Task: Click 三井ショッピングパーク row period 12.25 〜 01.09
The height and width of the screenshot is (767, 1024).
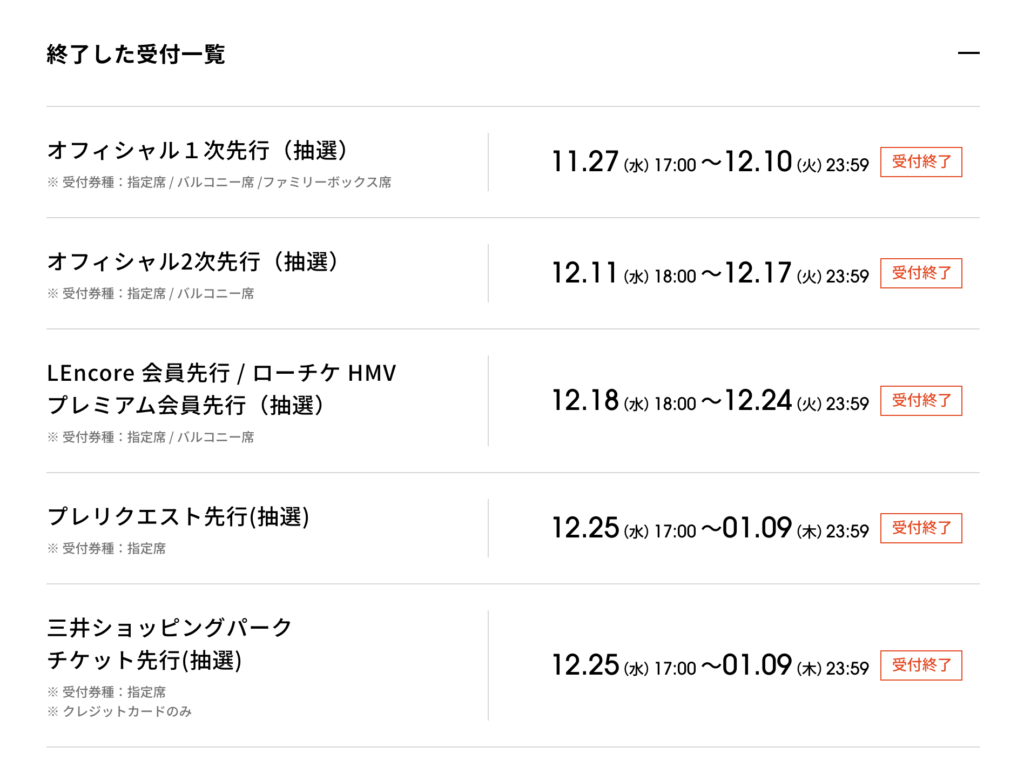Action: tap(710, 665)
